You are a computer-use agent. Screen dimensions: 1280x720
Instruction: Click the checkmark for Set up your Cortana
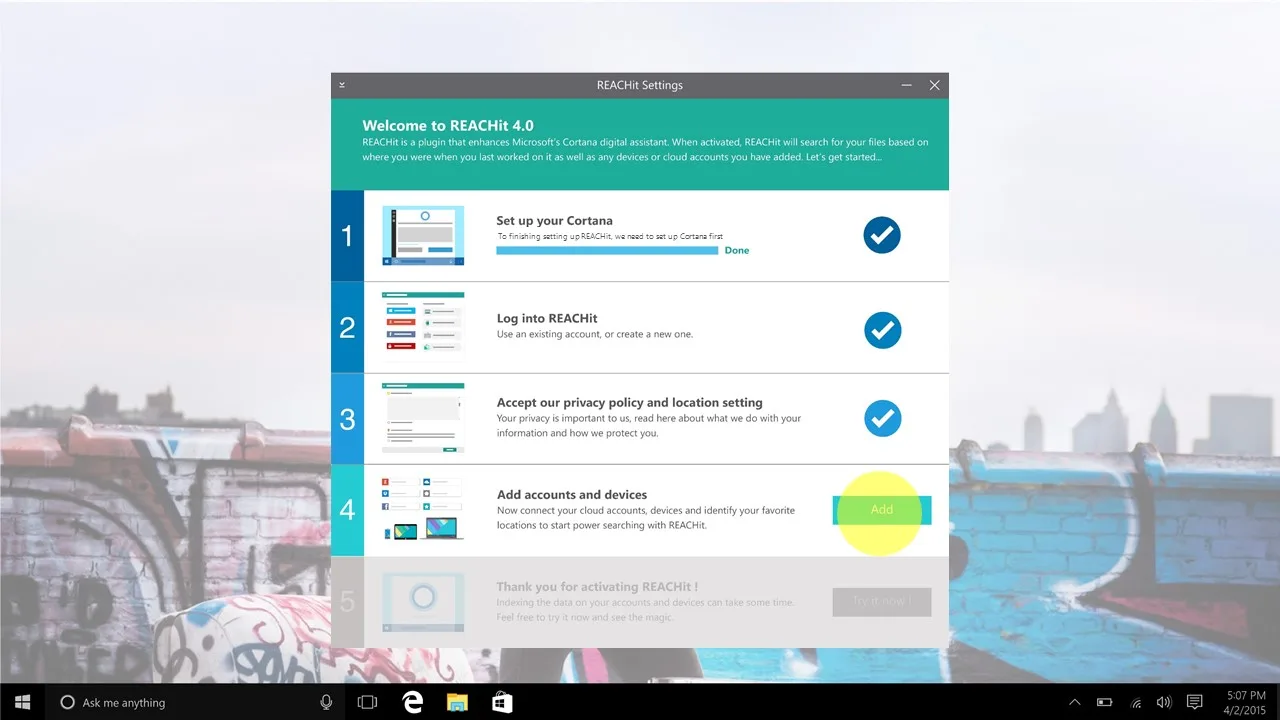[882, 236]
